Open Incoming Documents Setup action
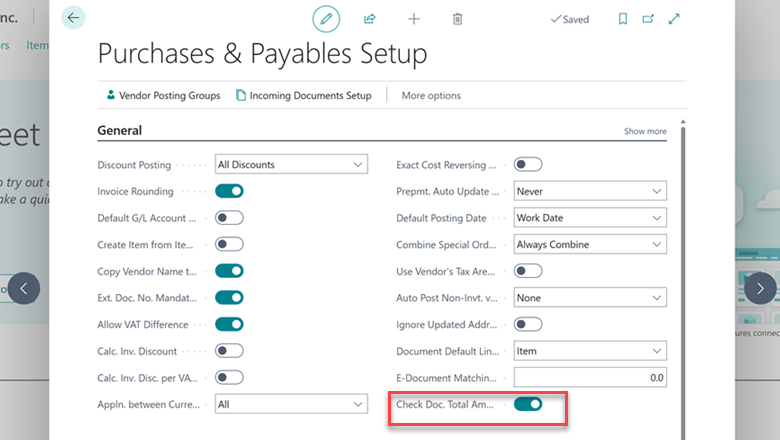The height and width of the screenshot is (440, 780). tap(304, 96)
